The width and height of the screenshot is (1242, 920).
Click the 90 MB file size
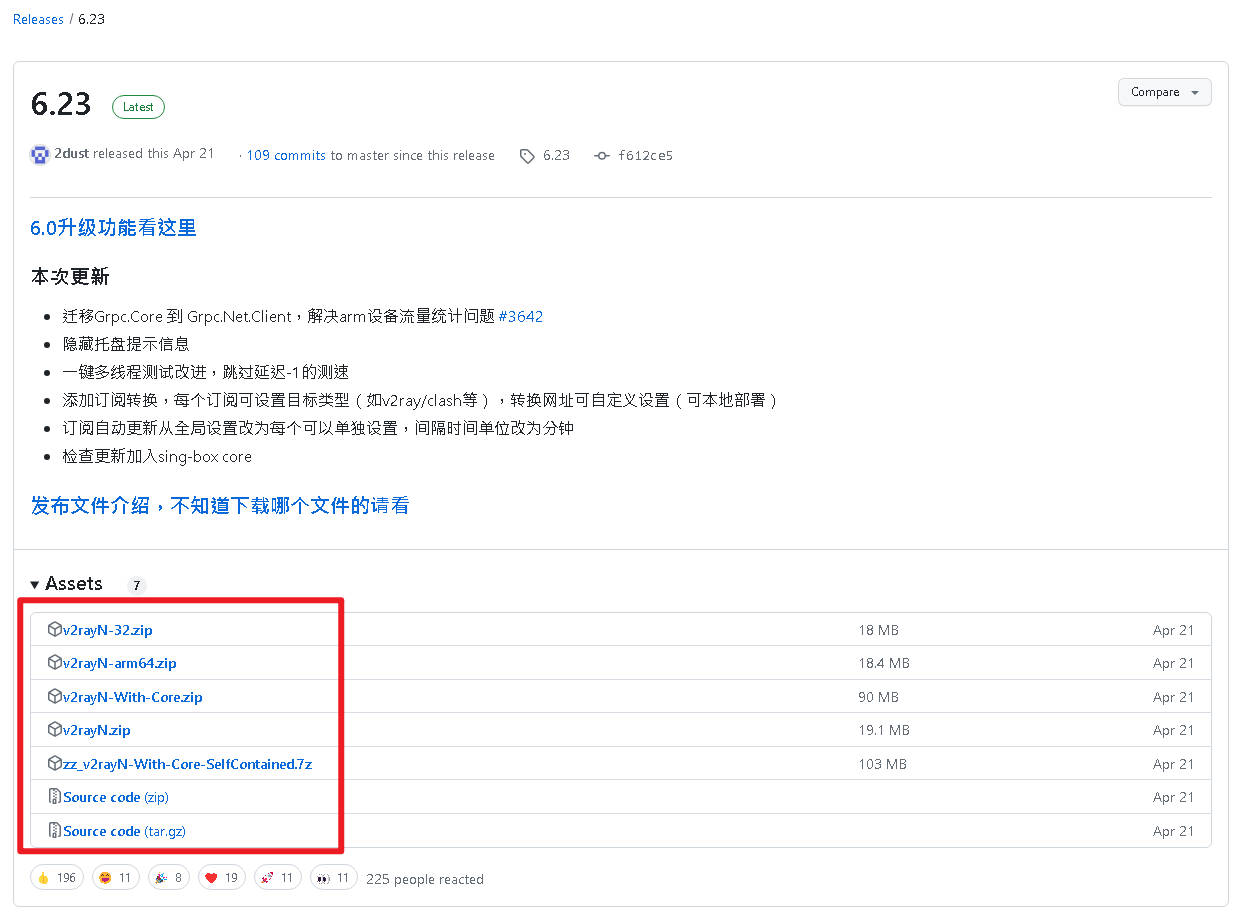coord(878,698)
